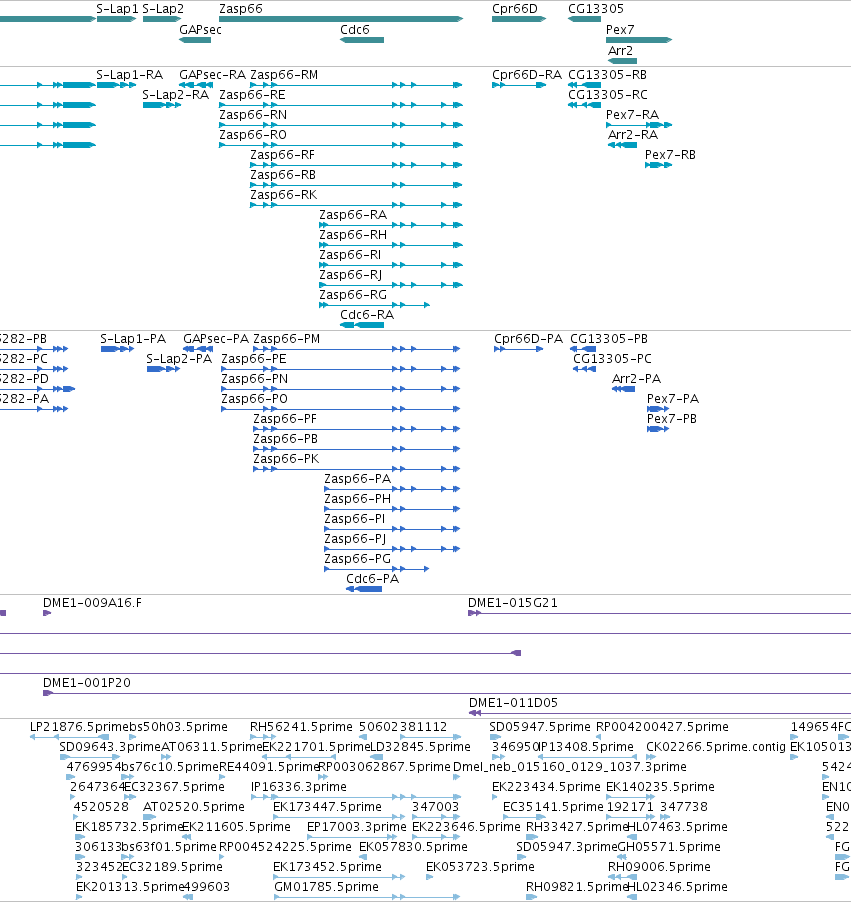Select transcript S-Lap2-RA

pos(162,105)
